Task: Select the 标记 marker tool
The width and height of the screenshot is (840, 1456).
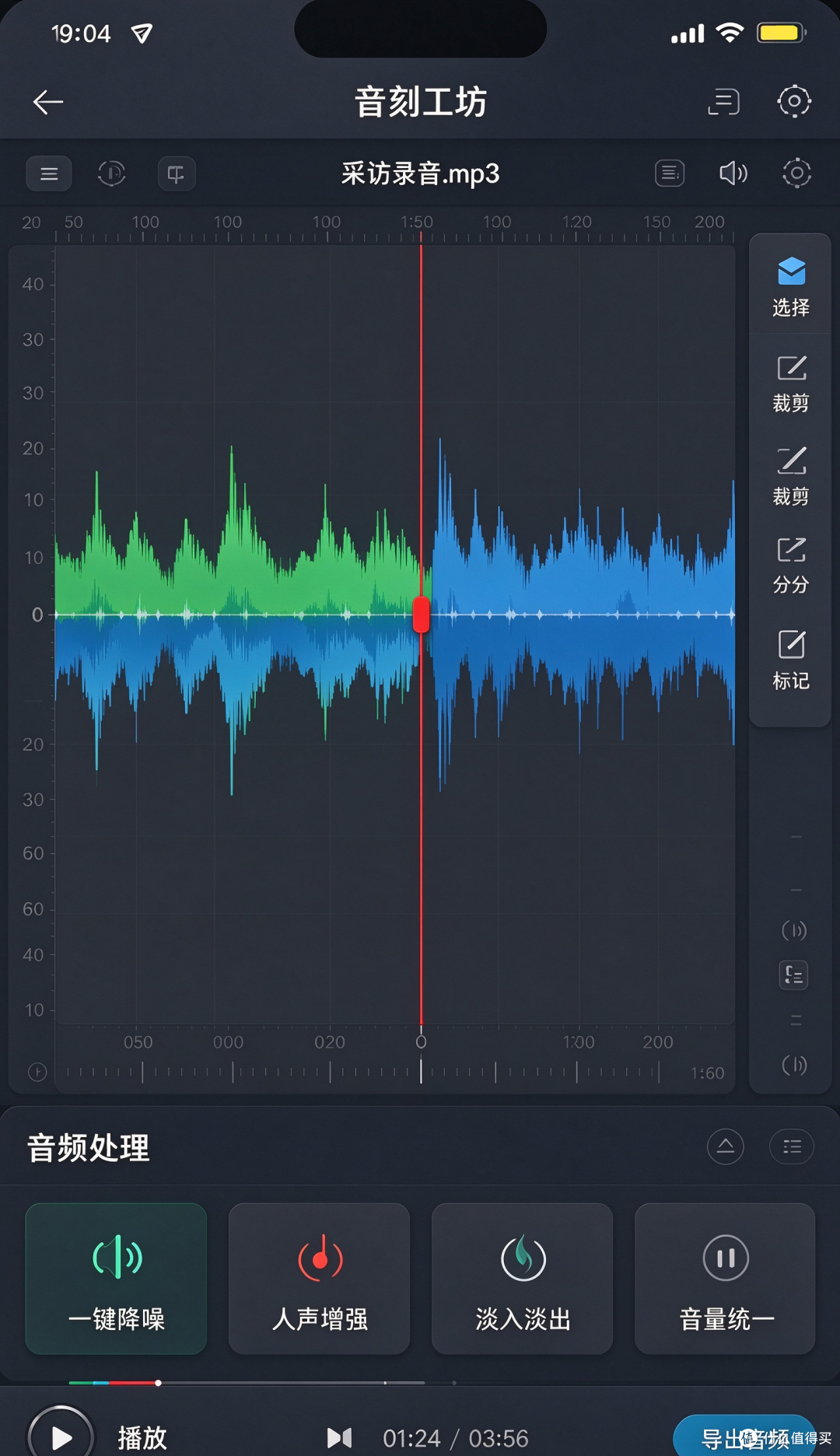Action: (791, 660)
